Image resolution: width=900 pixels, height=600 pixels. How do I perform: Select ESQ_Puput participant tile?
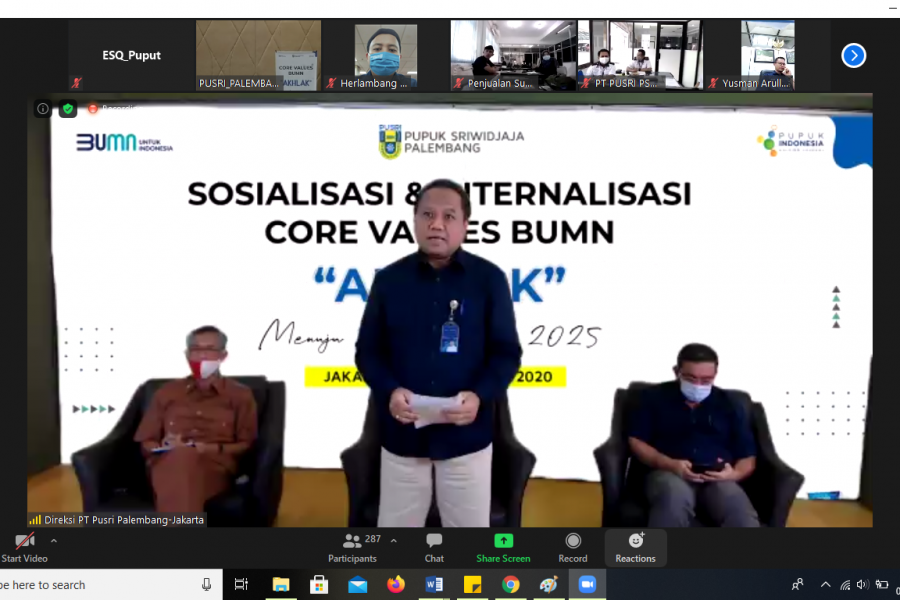point(131,55)
